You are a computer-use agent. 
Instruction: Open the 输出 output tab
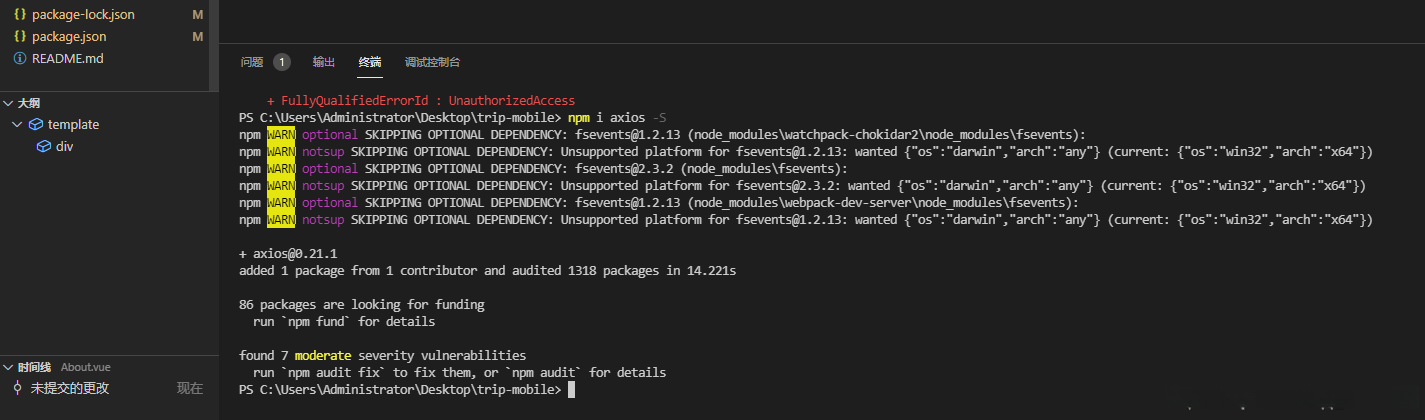click(x=324, y=62)
